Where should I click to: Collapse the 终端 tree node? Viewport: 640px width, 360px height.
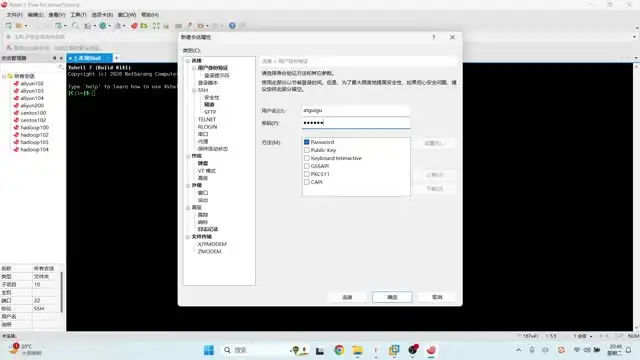pyautogui.click(x=188, y=156)
